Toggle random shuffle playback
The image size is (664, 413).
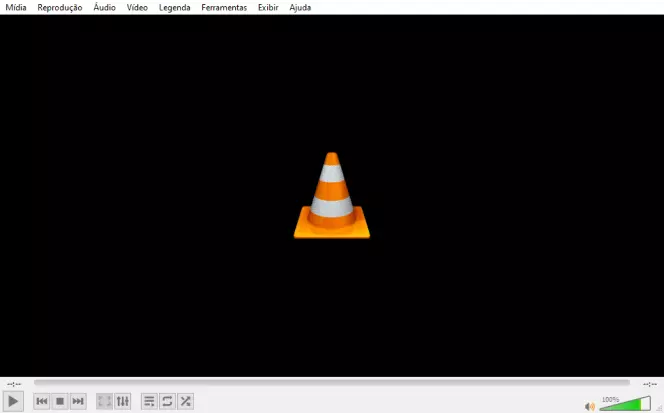point(185,401)
